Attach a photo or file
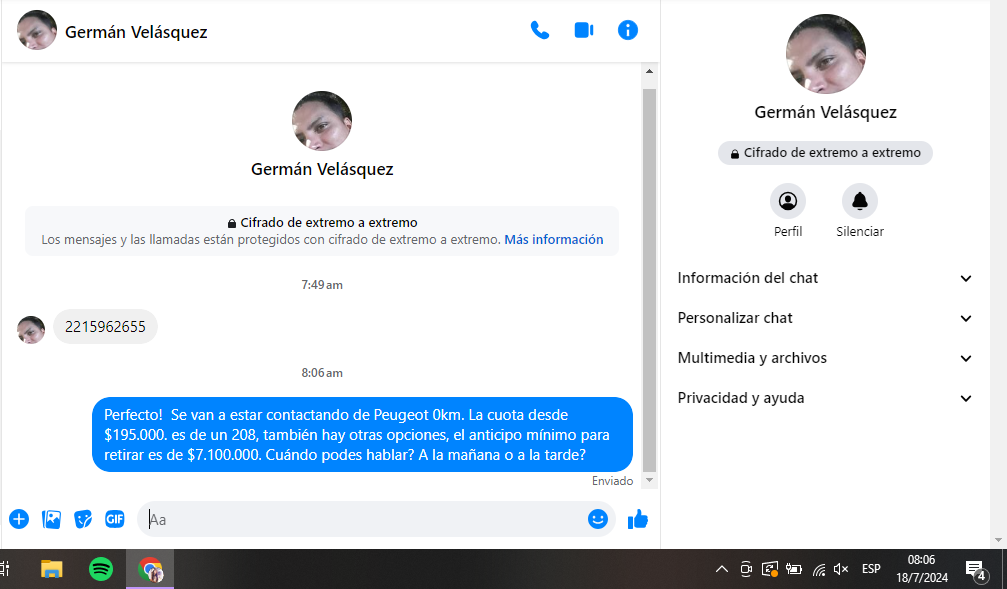This screenshot has height=589, width=1007. pyautogui.click(x=51, y=519)
